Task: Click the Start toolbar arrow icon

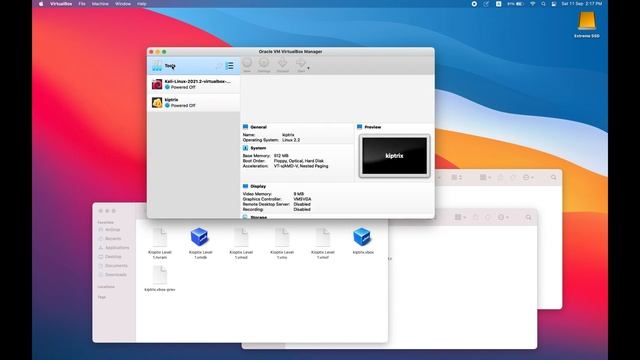Action: (301, 64)
